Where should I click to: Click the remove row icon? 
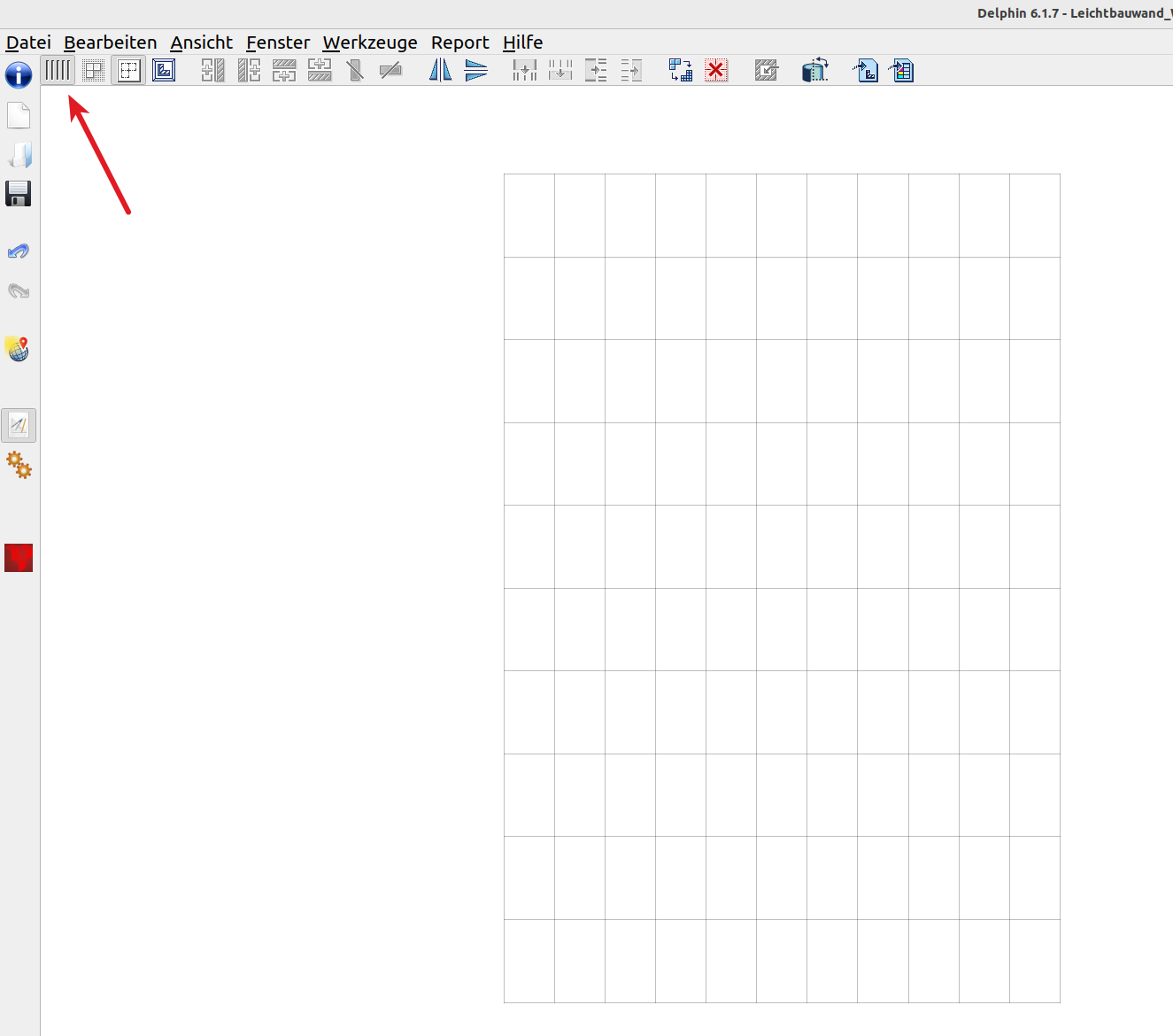pyautogui.click(x=390, y=70)
